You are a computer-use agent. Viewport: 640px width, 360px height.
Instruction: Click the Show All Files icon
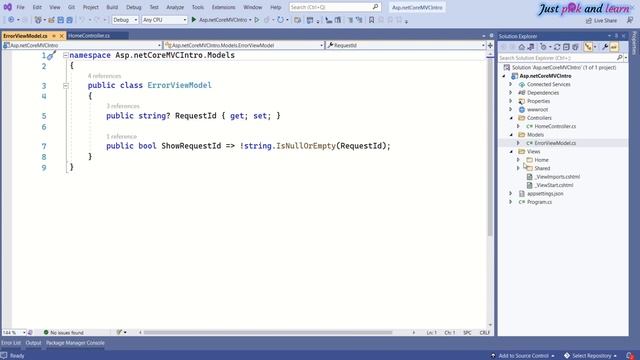pos(575,47)
